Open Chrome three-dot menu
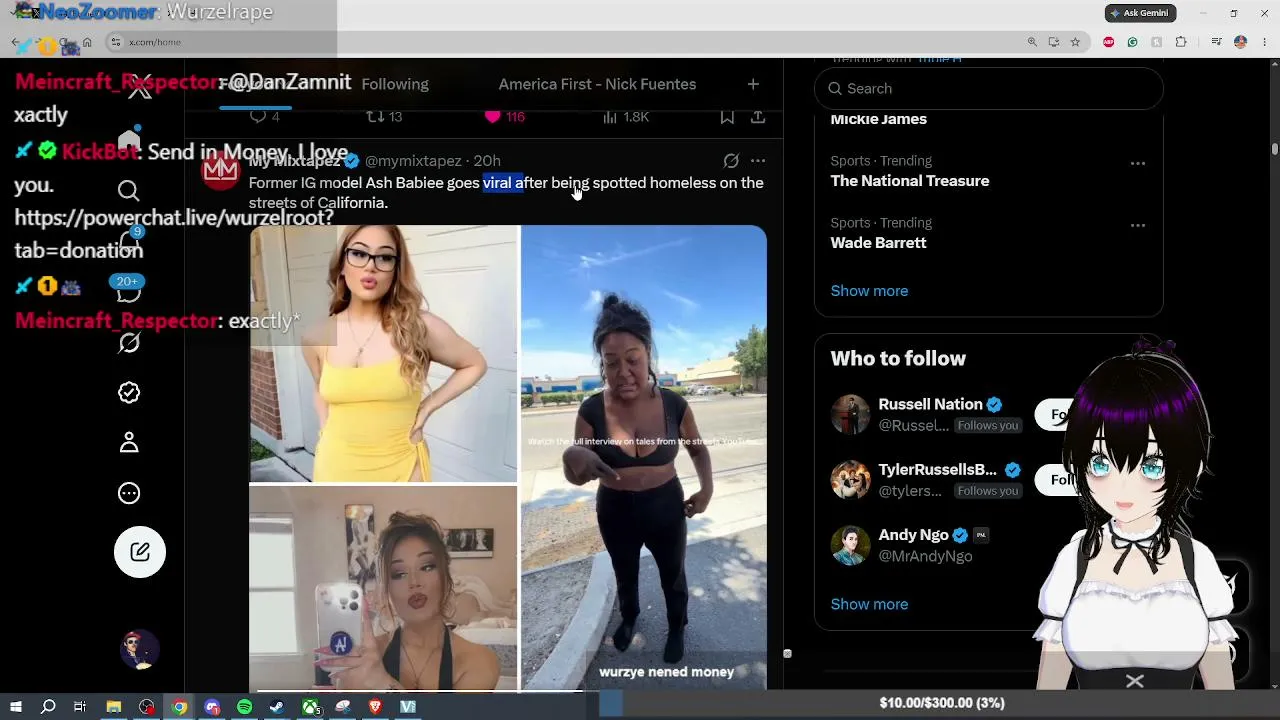 tap(1263, 42)
